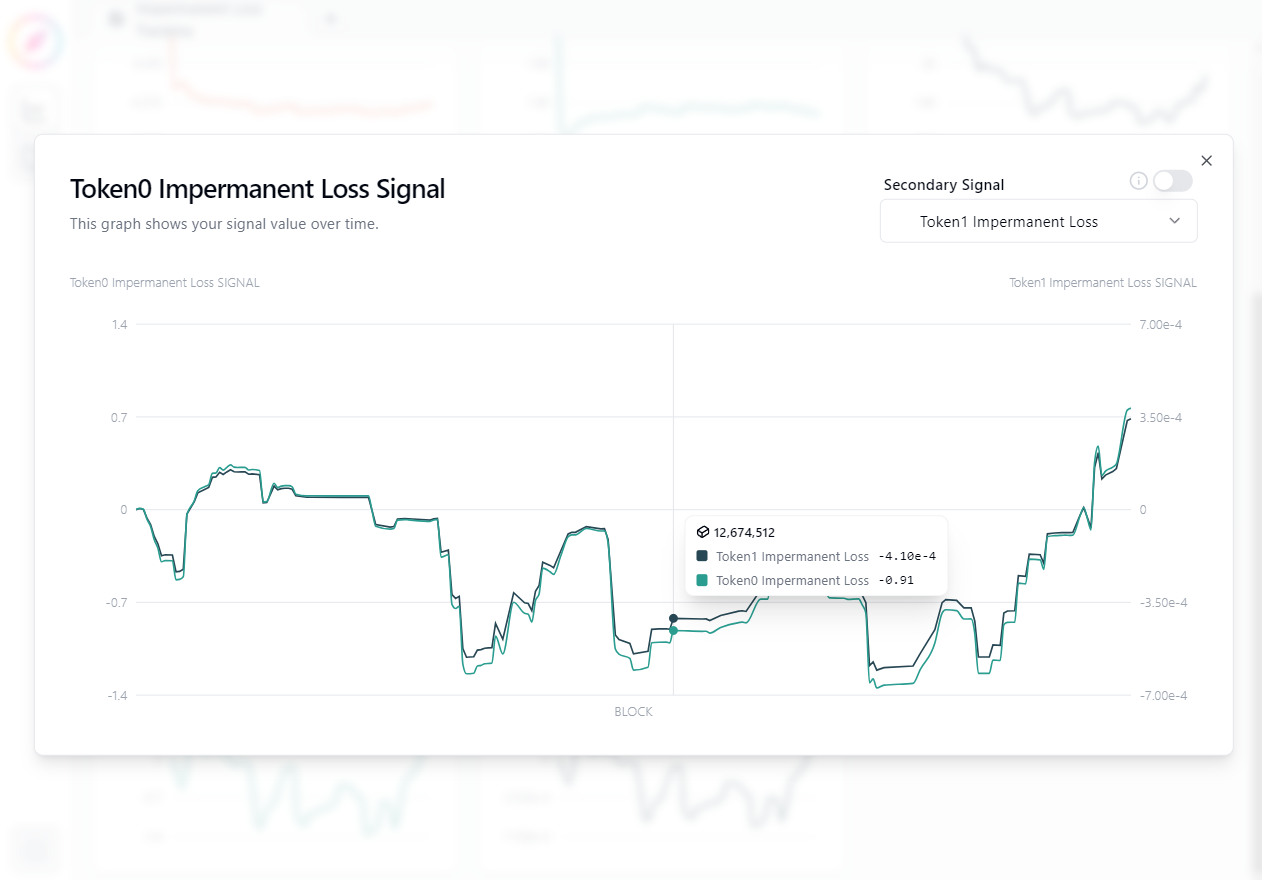Select the dark Token1 data point marker
Screen dimensions: 1262x880
[x=673, y=618]
